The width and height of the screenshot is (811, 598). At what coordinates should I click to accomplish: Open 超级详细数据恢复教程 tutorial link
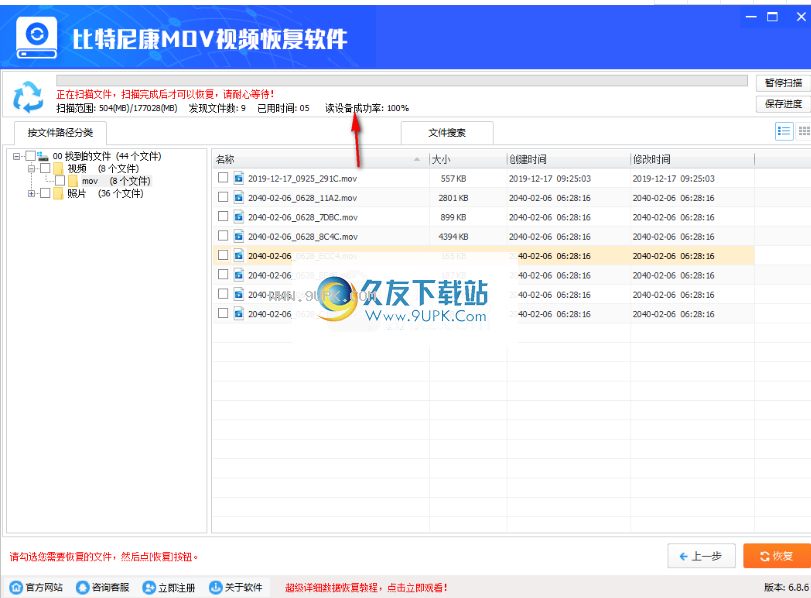(366, 588)
